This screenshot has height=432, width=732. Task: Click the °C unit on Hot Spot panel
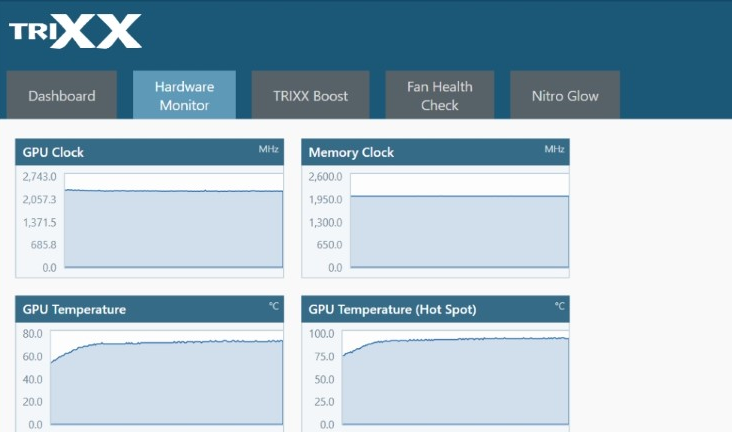coord(559,306)
